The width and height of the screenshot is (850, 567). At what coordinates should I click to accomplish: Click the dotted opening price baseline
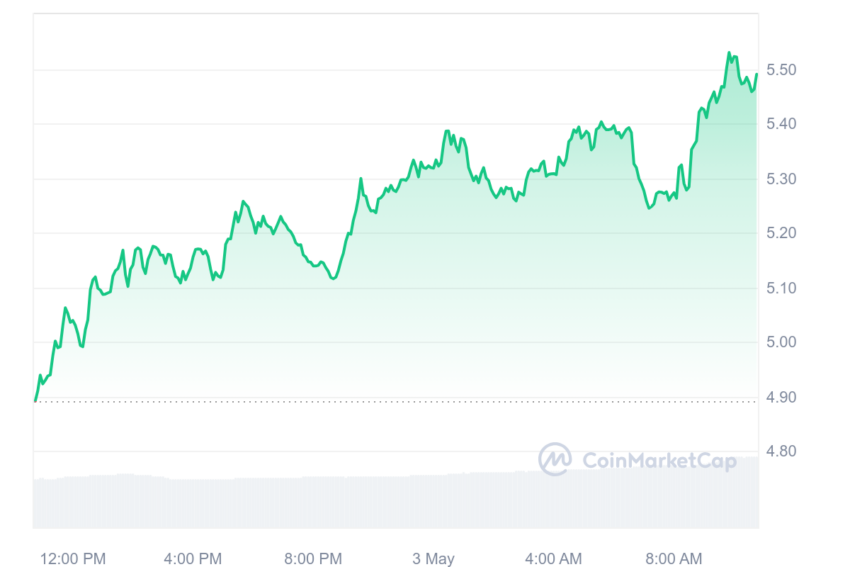396,402
